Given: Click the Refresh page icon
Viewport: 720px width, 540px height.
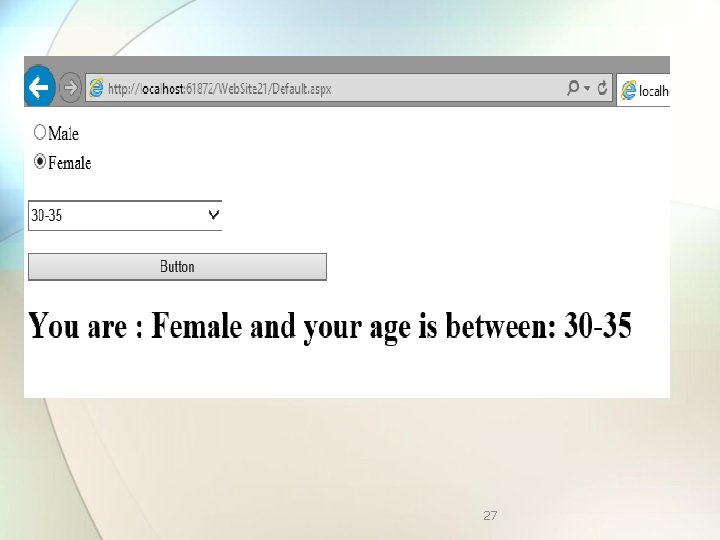Looking at the screenshot, I should coord(602,87).
